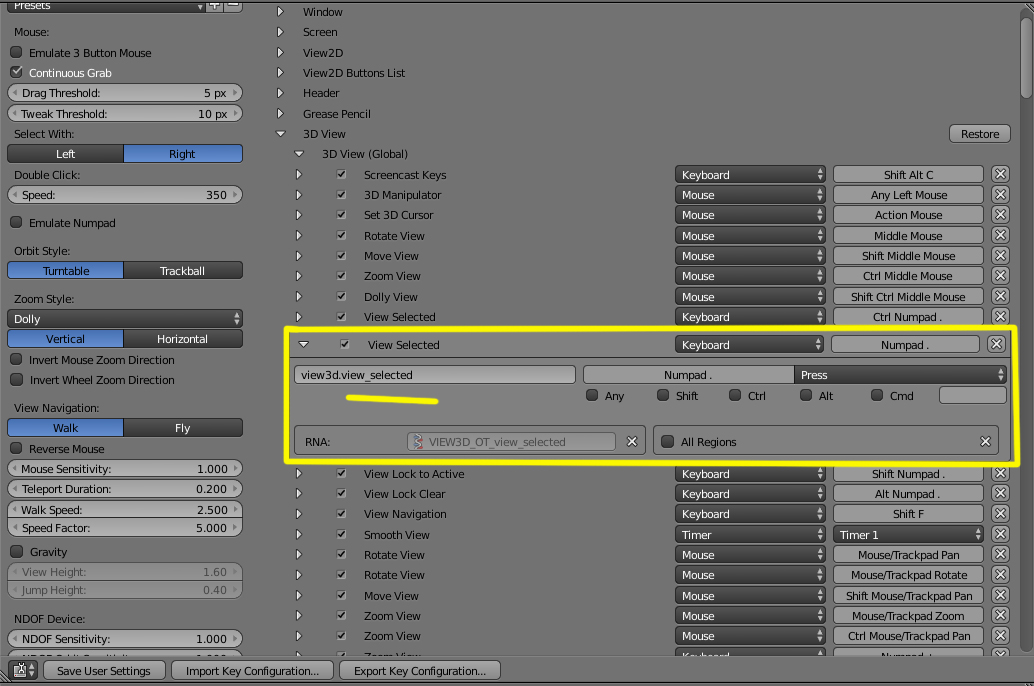Screen dimensions: 1034x686
Task: Enable Emulate Numpad
Action: (x=16, y=222)
